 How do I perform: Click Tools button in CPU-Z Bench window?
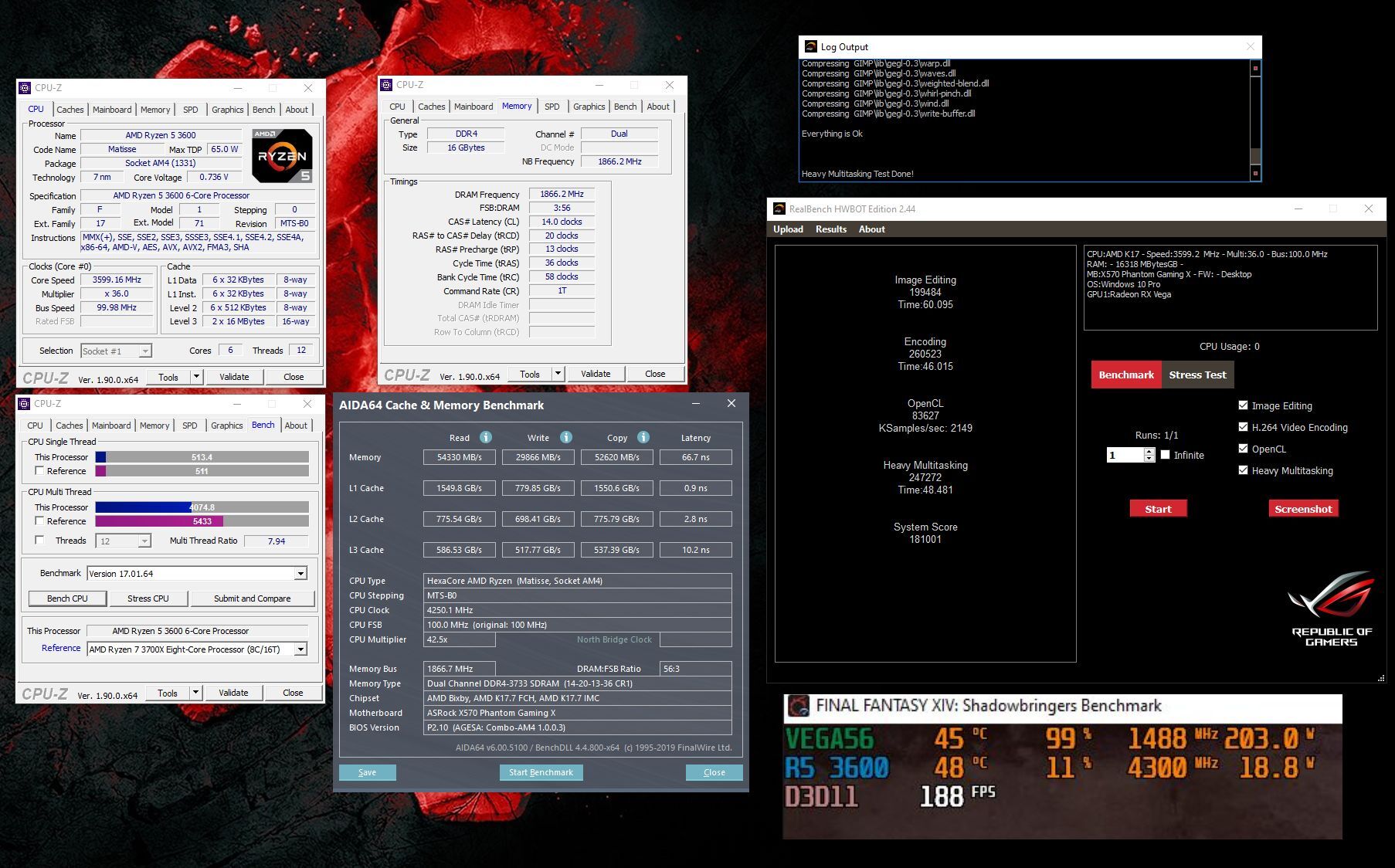[168, 693]
